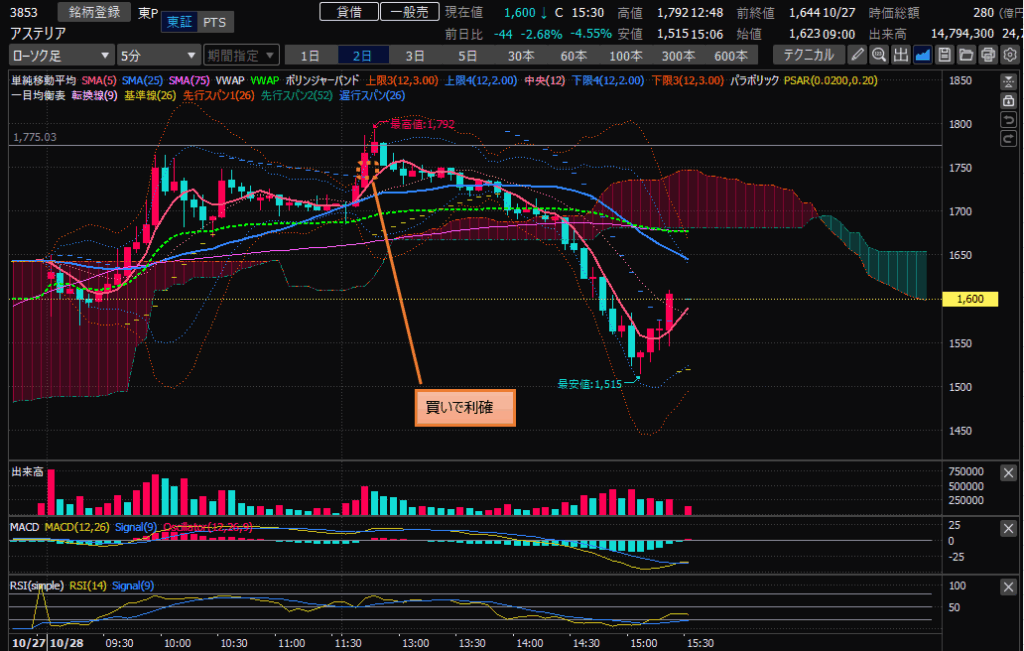Screen dimensions: 1024x651
Task: Select the 1日 period tab
Action: point(311,54)
